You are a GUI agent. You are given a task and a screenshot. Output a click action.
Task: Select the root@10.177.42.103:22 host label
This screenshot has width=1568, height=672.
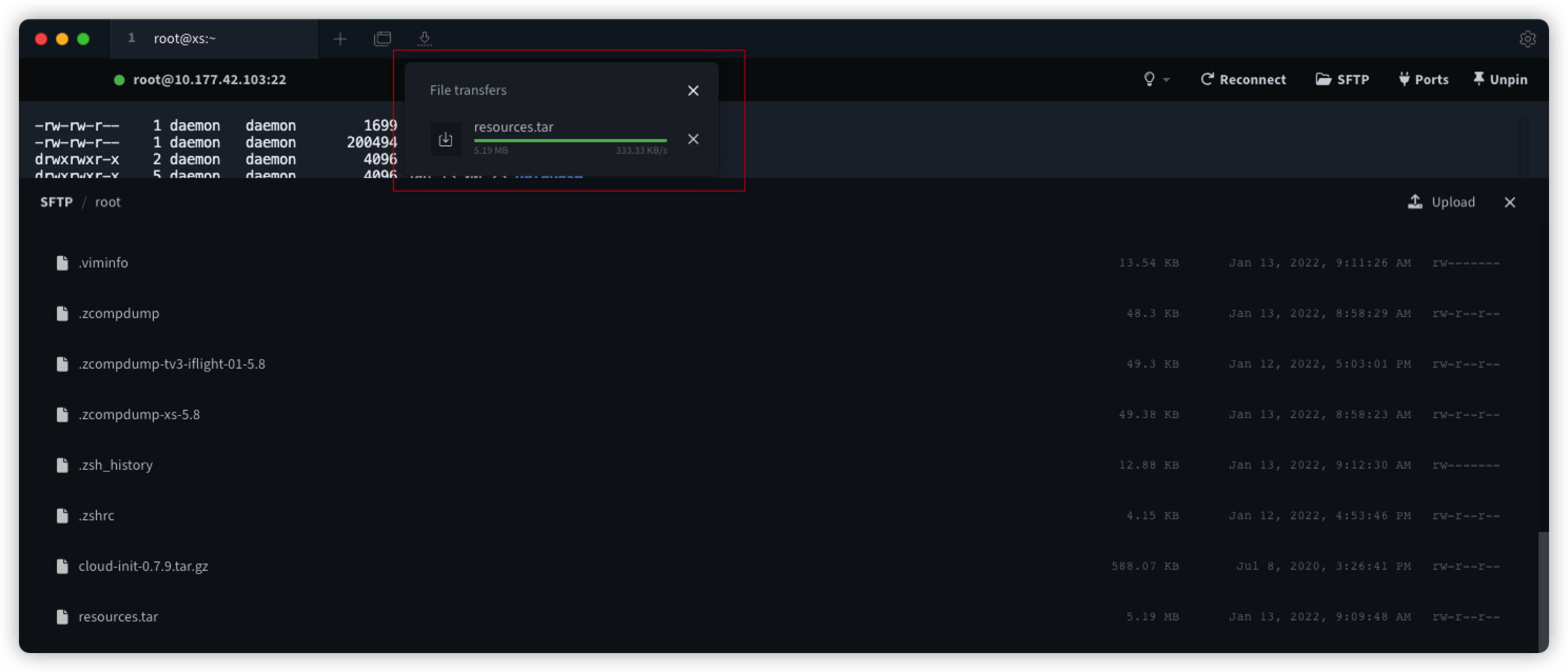210,79
